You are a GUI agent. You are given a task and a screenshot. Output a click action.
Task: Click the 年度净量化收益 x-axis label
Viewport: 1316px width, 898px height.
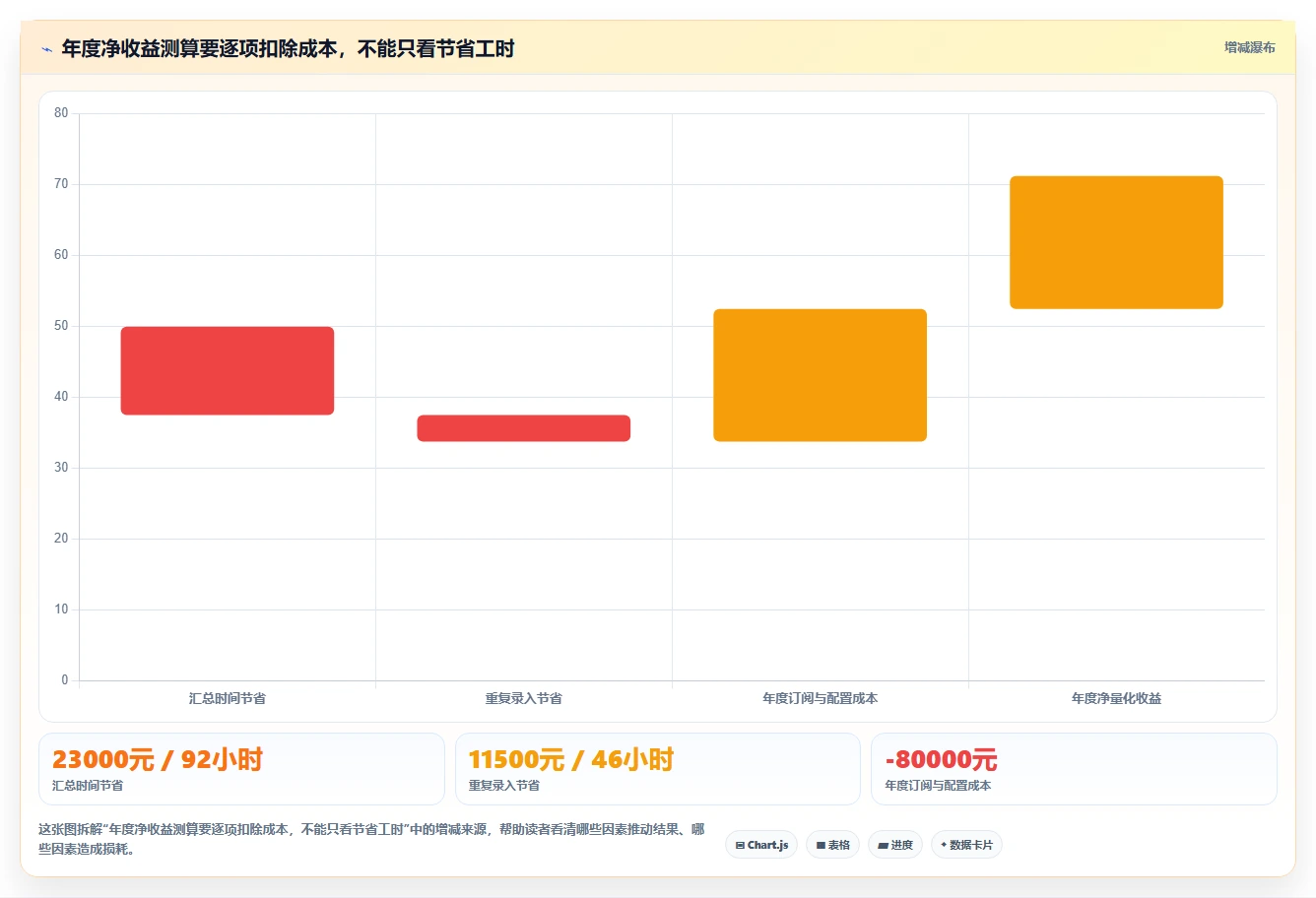pyautogui.click(x=1116, y=698)
